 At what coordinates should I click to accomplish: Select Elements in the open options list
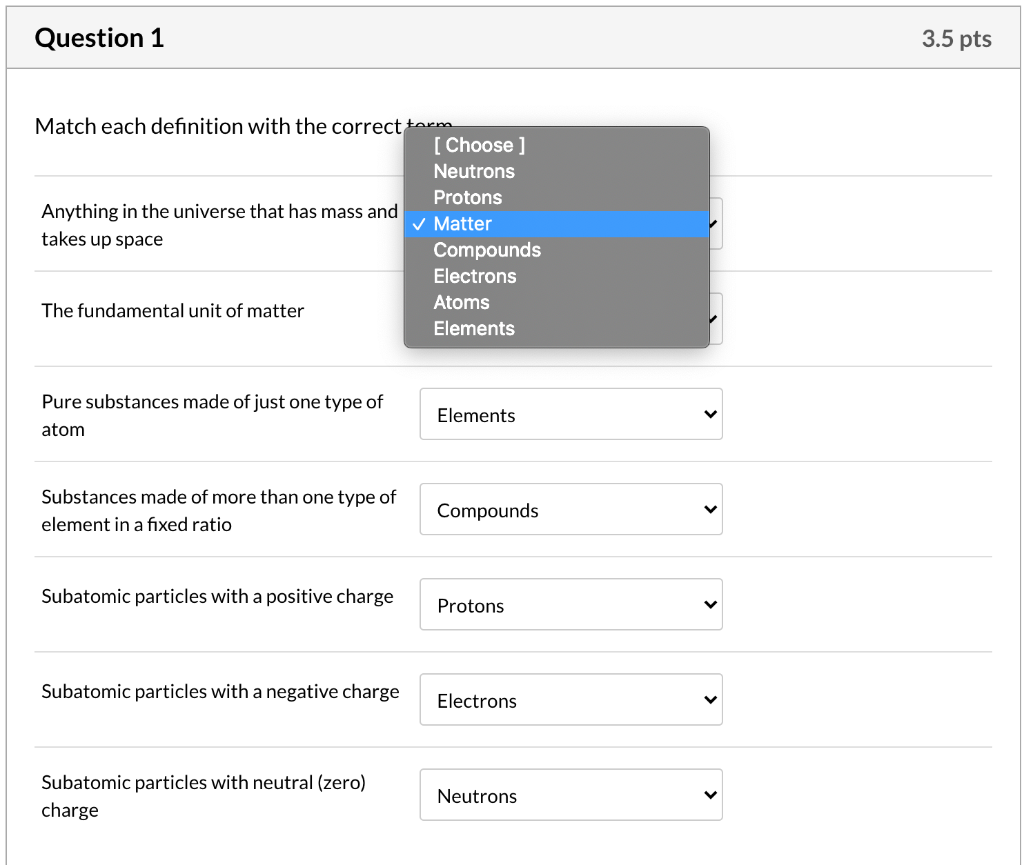tap(474, 328)
